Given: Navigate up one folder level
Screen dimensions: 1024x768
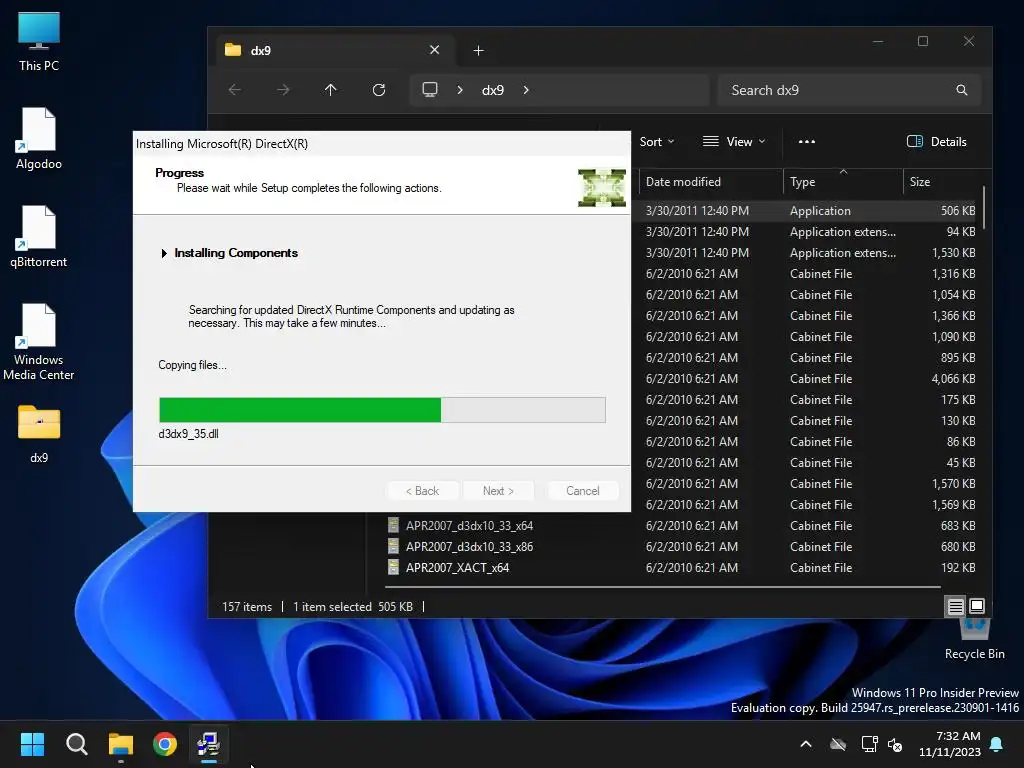Looking at the screenshot, I should pyautogui.click(x=331, y=90).
